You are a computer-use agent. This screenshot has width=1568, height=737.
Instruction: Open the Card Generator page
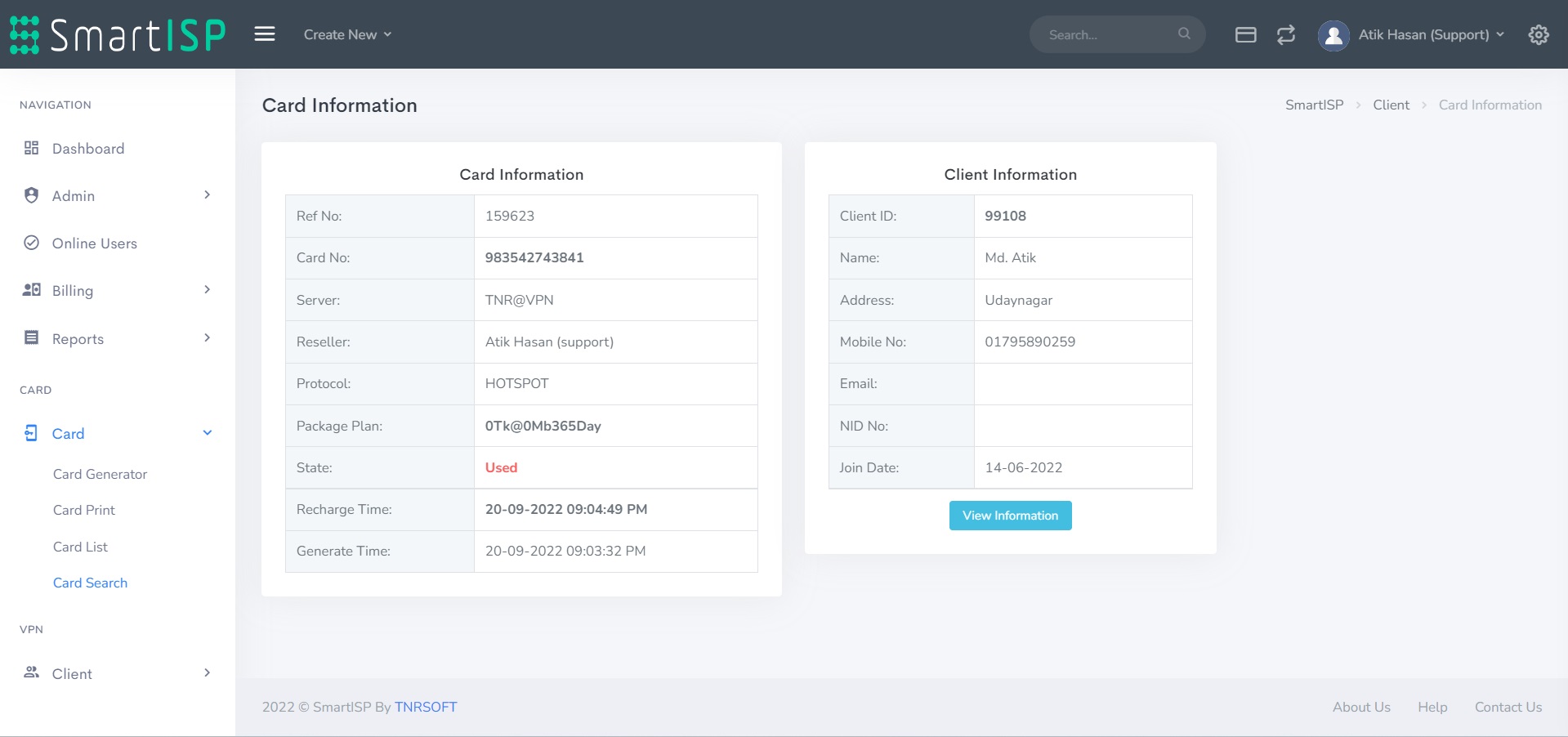point(100,474)
